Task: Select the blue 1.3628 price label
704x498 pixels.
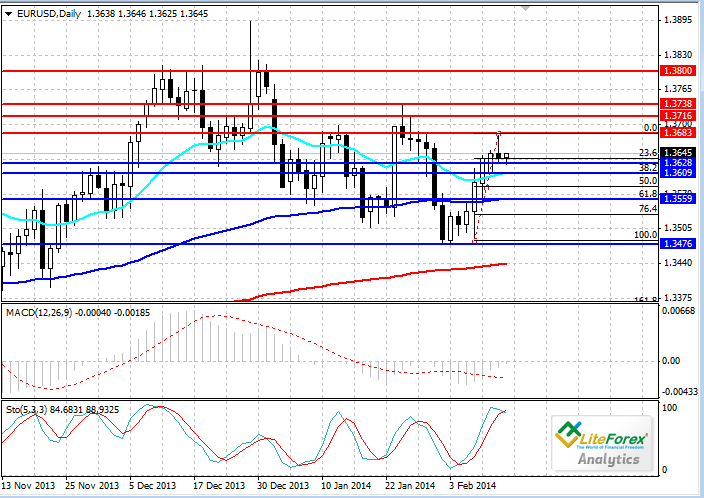Action: (678, 163)
